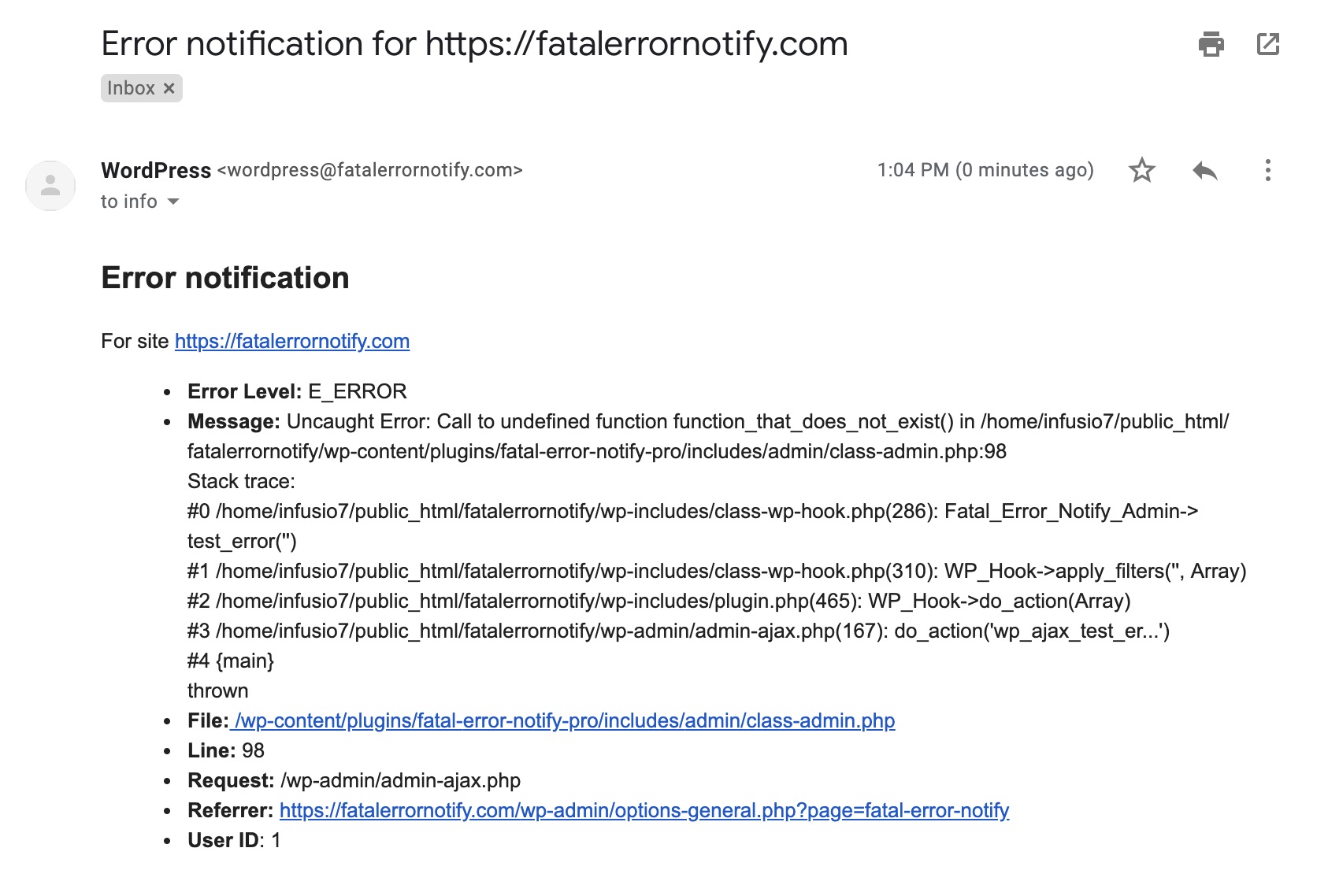Star the error notification email
The image size is (1328, 896).
(x=1142, y=170)
